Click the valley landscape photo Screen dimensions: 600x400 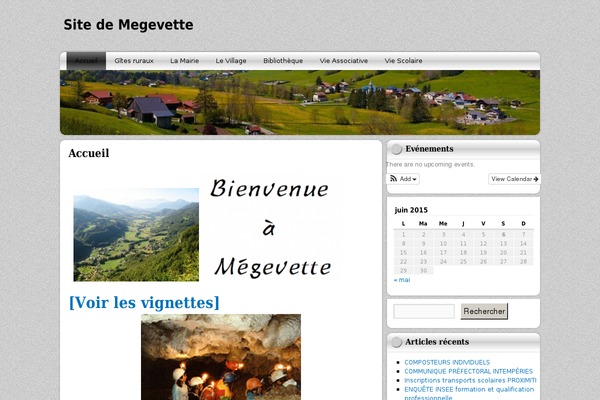pyautogui.click(x=136, y=235)
